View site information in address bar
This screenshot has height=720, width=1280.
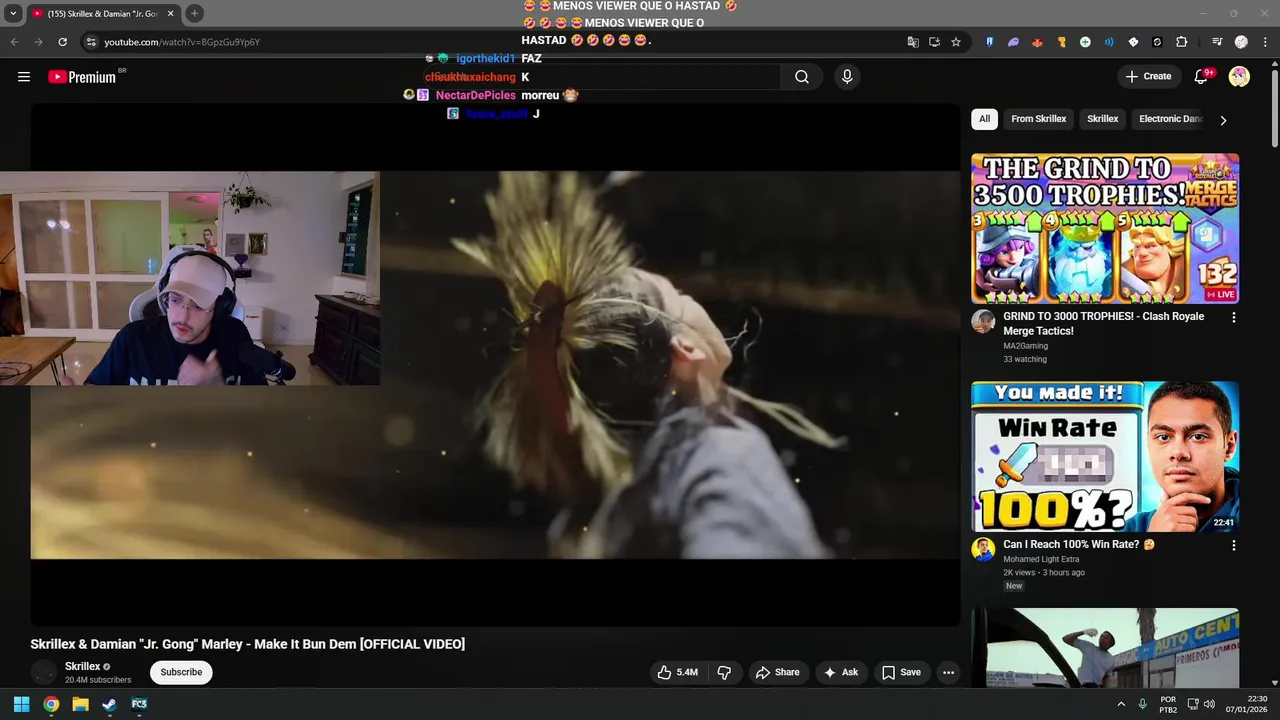91,42
